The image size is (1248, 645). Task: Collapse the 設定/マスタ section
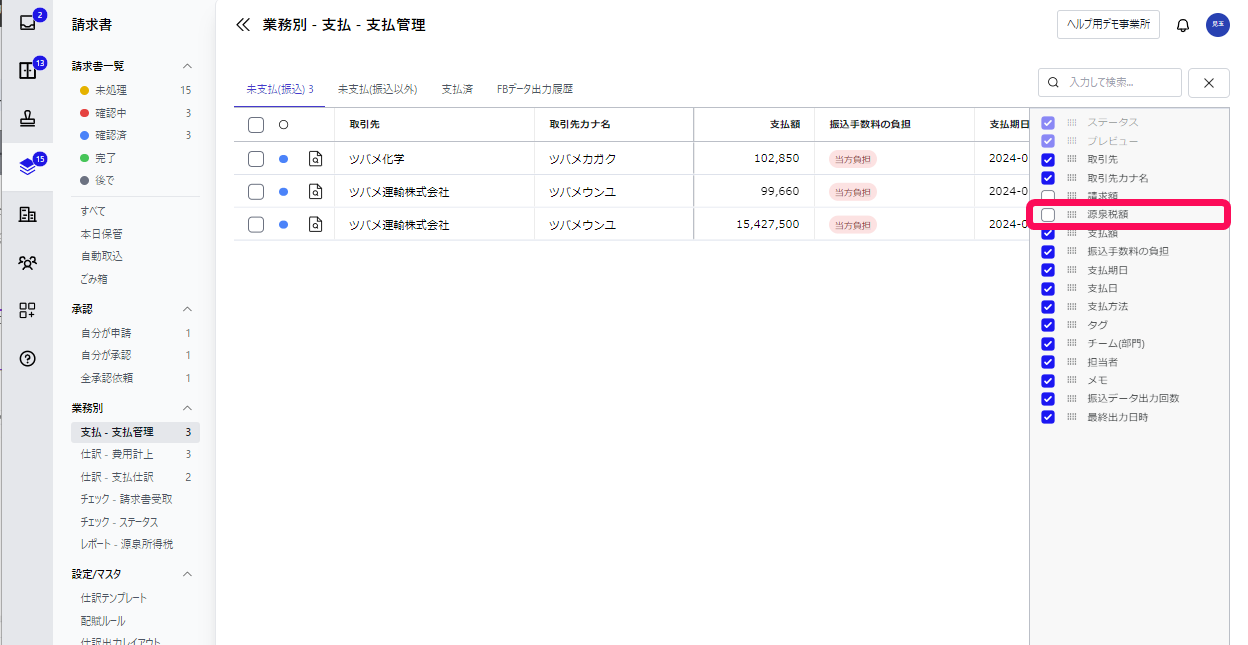pos(187,574)
